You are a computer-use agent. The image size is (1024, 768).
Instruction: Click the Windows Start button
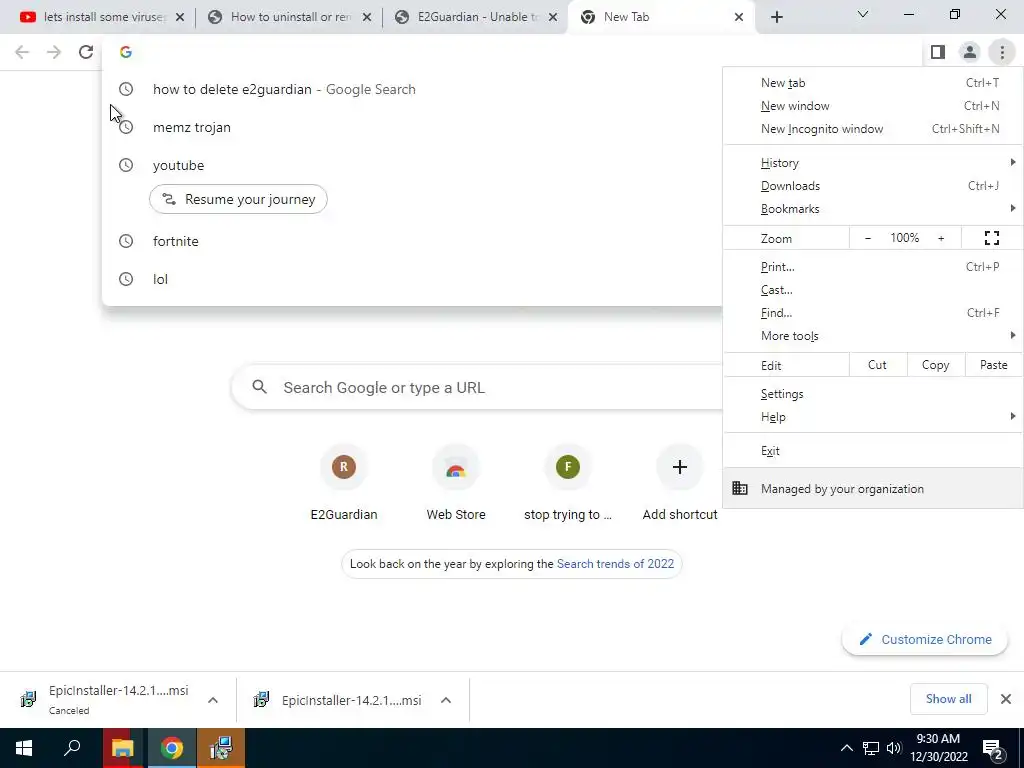[x=24, y=748]
